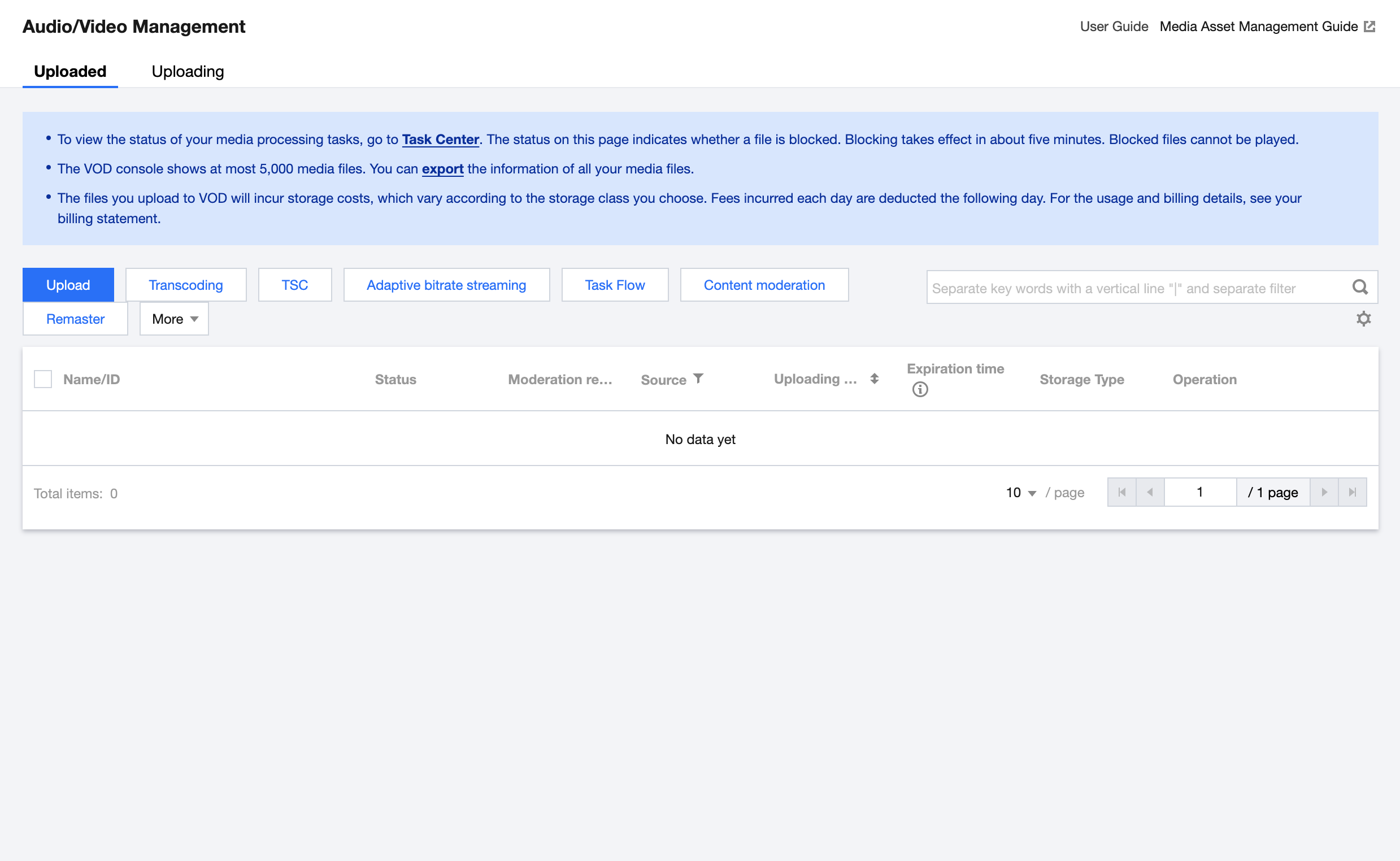
Task: Open table column settings gear
Action: pyautogui.click(x=1363, y=319)
